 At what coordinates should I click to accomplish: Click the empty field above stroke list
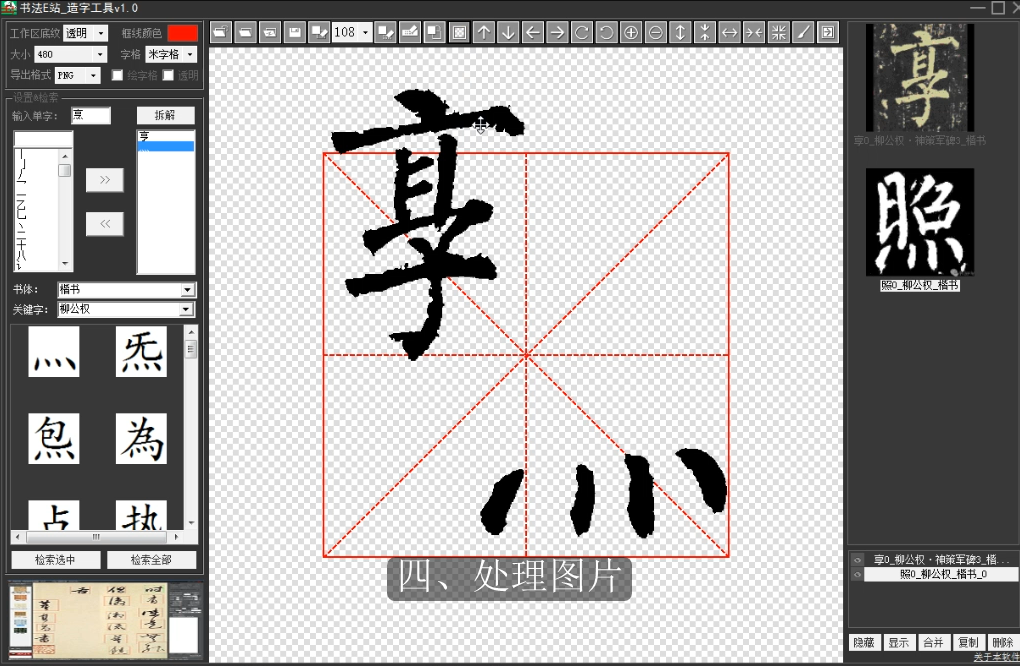[x=44, y=139]
